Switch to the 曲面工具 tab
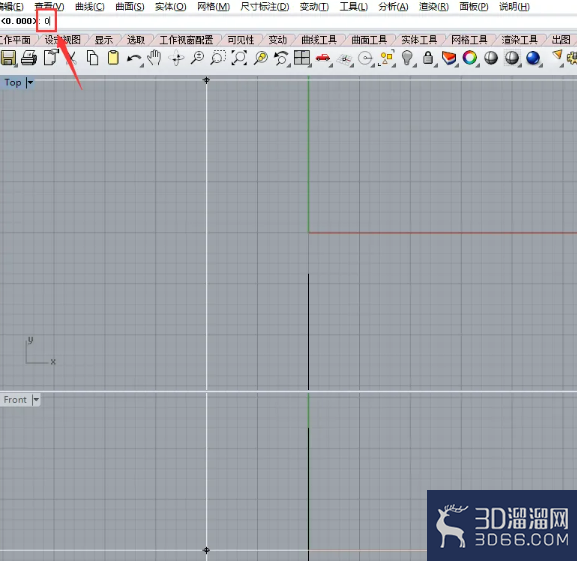Viewport: 577px width, 561px height. [369, 40]
